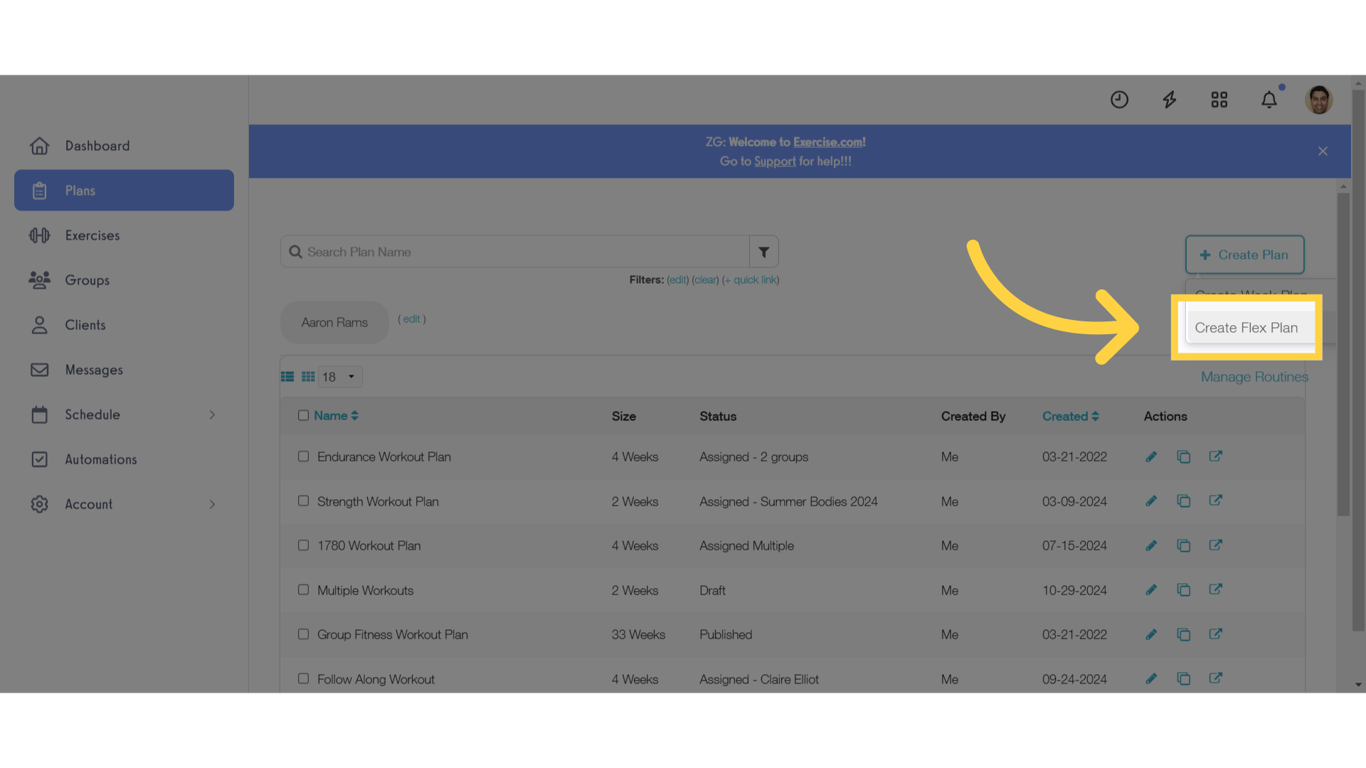Toggle the select-all plans checkbox
1366x768 pixels.
[303, 416]
